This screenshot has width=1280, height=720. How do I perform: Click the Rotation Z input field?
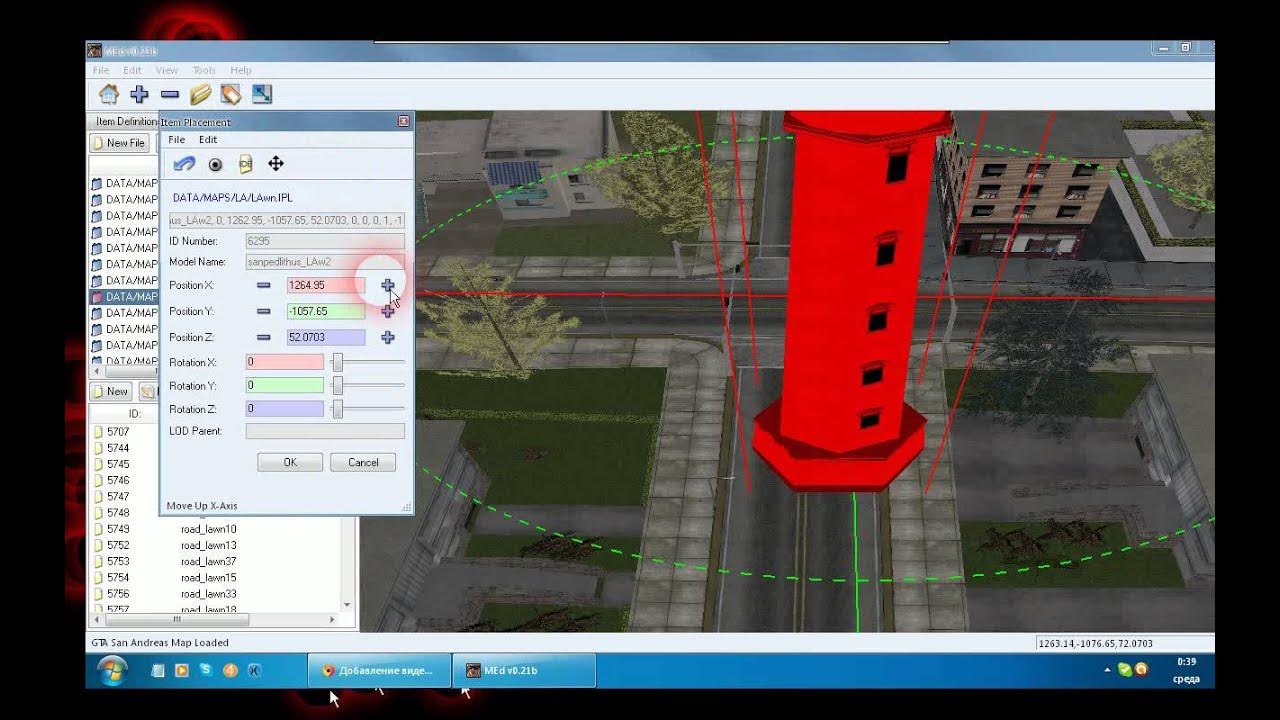pos(285,409)
